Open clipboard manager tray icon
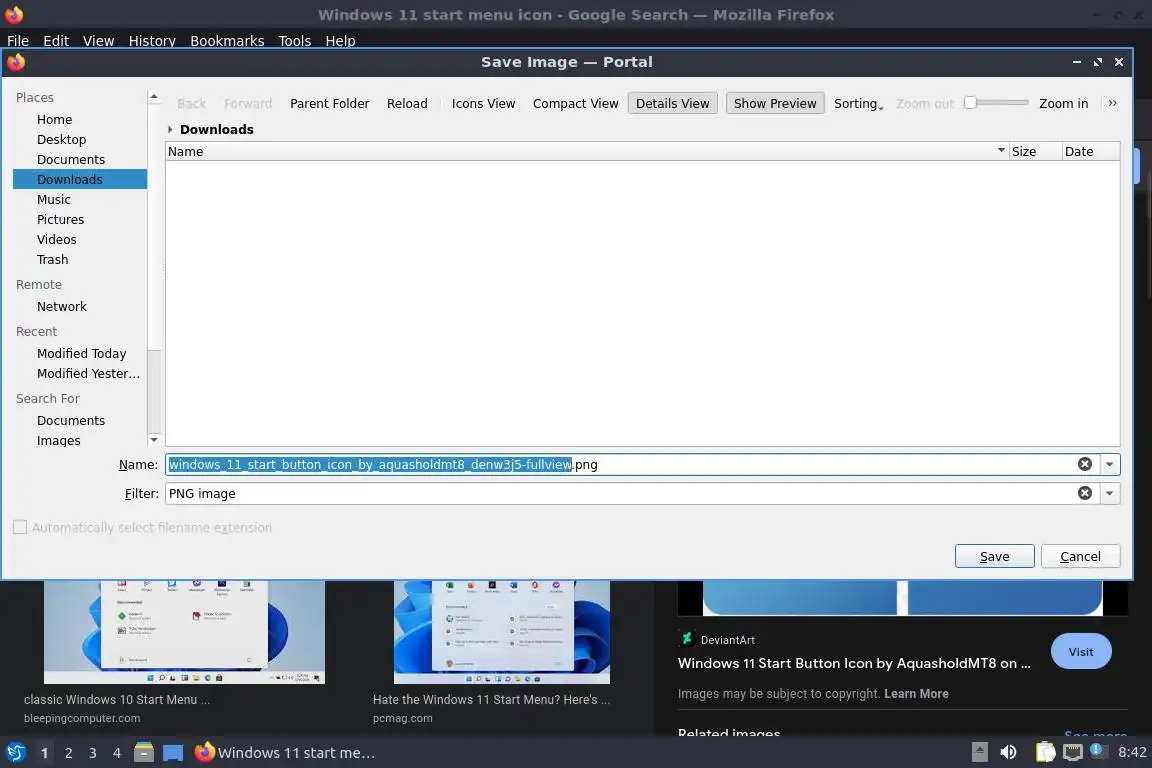 point(1045,752)
